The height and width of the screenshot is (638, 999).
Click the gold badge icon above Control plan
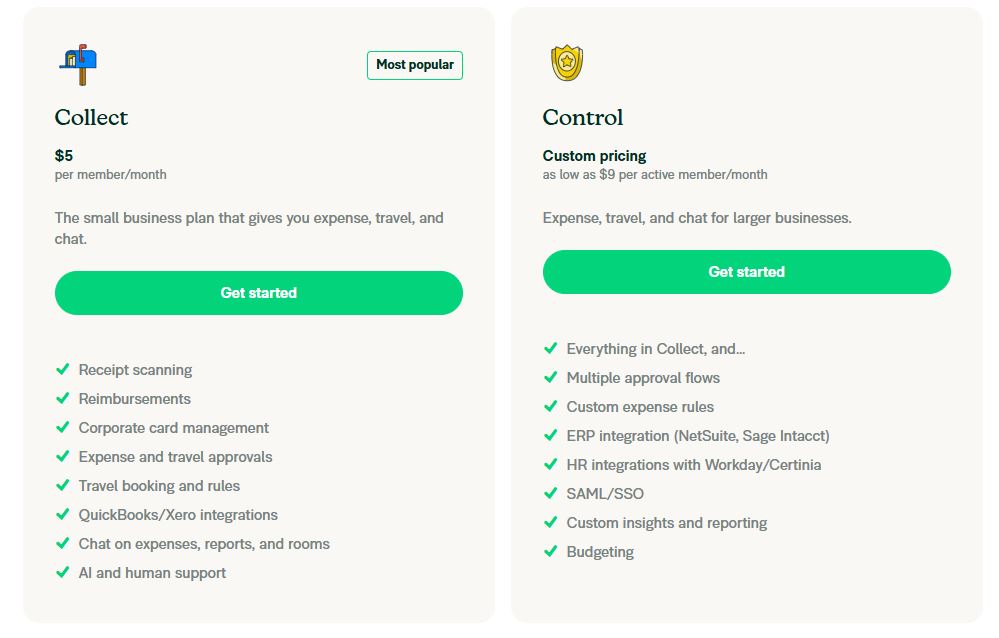(565, 62)
